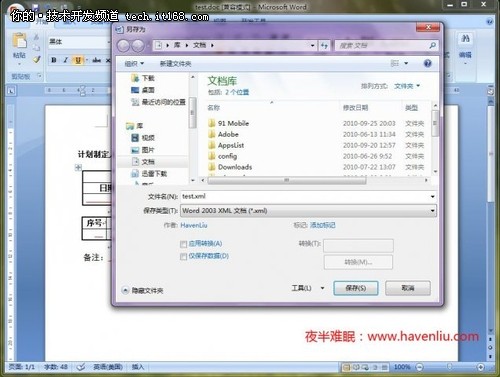Viewport: 500px width, 377px height.
Task: Click the zoom slider in status bar
Action: pos(450,367)
